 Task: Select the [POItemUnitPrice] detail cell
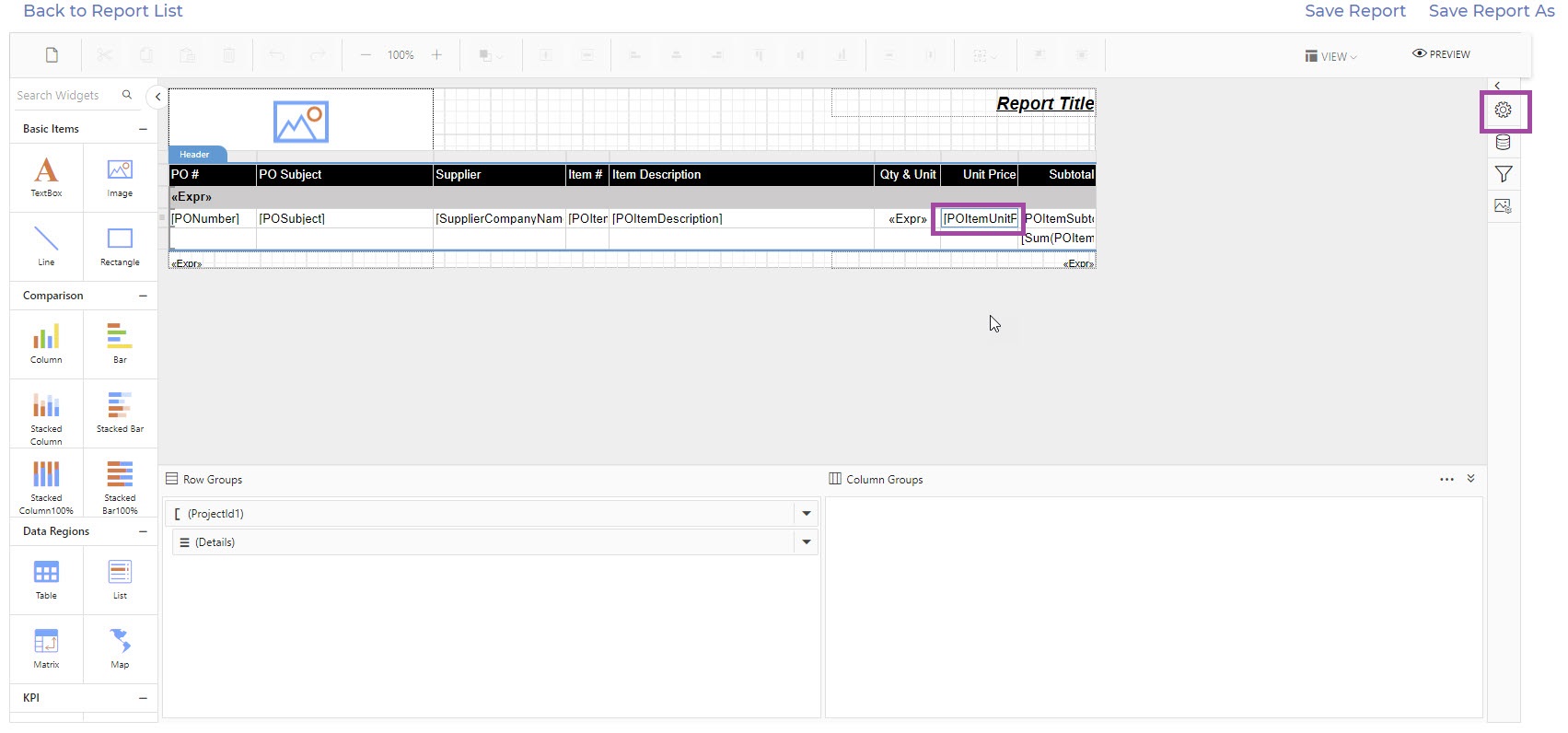(x=979, y=218)
